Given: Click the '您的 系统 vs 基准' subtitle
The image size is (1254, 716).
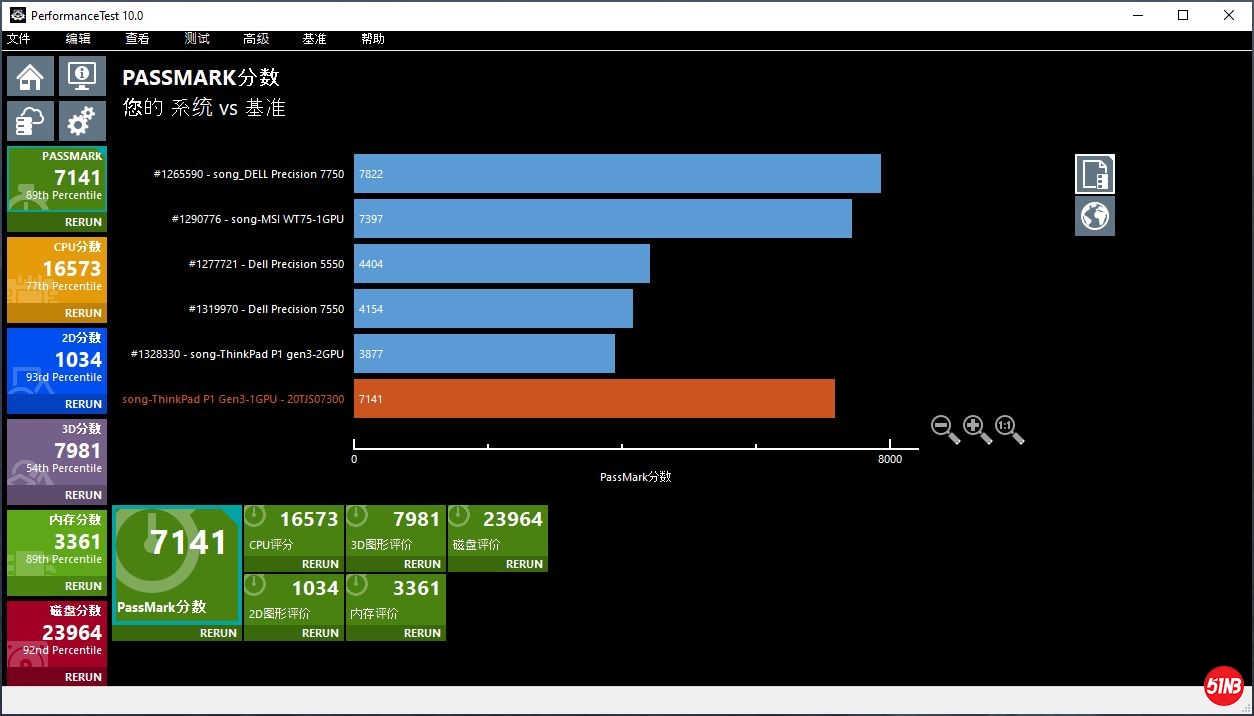Looking at the screenshot, I should click(x=204, y=108).
